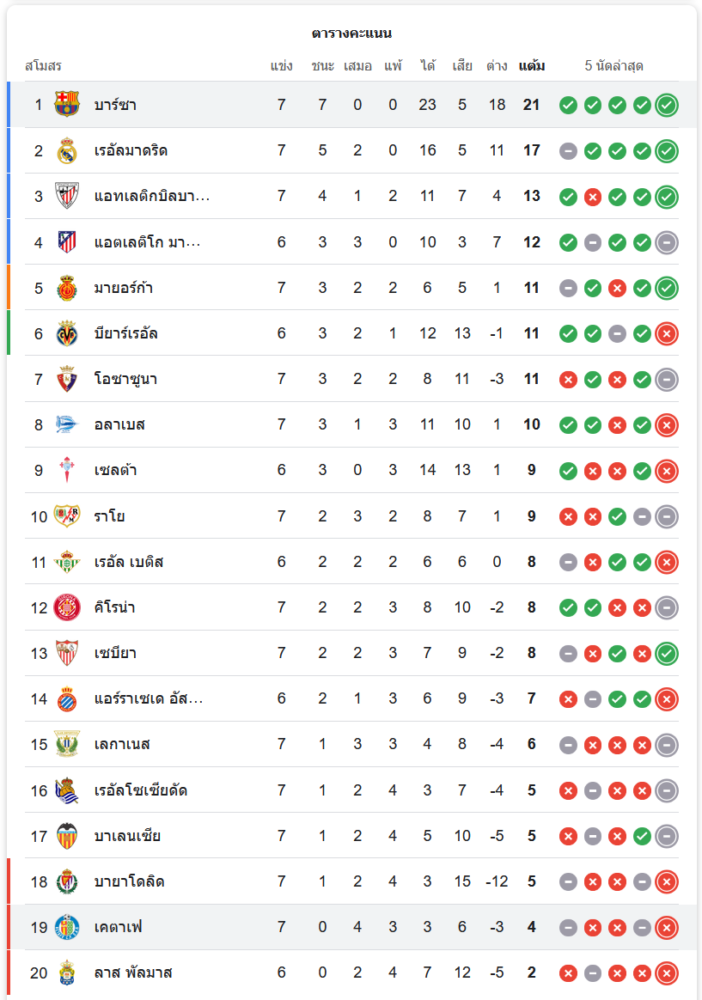Open the มายอร์ก้า team link

[x=124, y=288]
